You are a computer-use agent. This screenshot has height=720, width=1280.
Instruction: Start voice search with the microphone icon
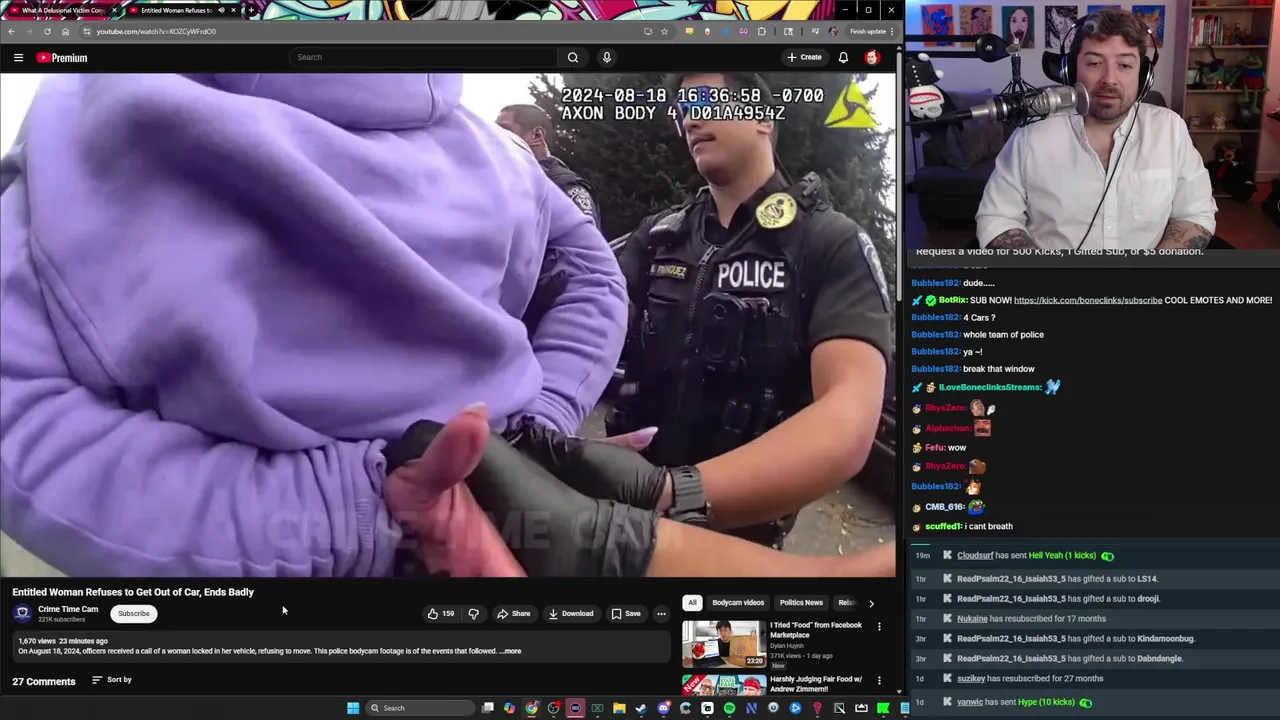pyautogui.click(x=606, y=57)
